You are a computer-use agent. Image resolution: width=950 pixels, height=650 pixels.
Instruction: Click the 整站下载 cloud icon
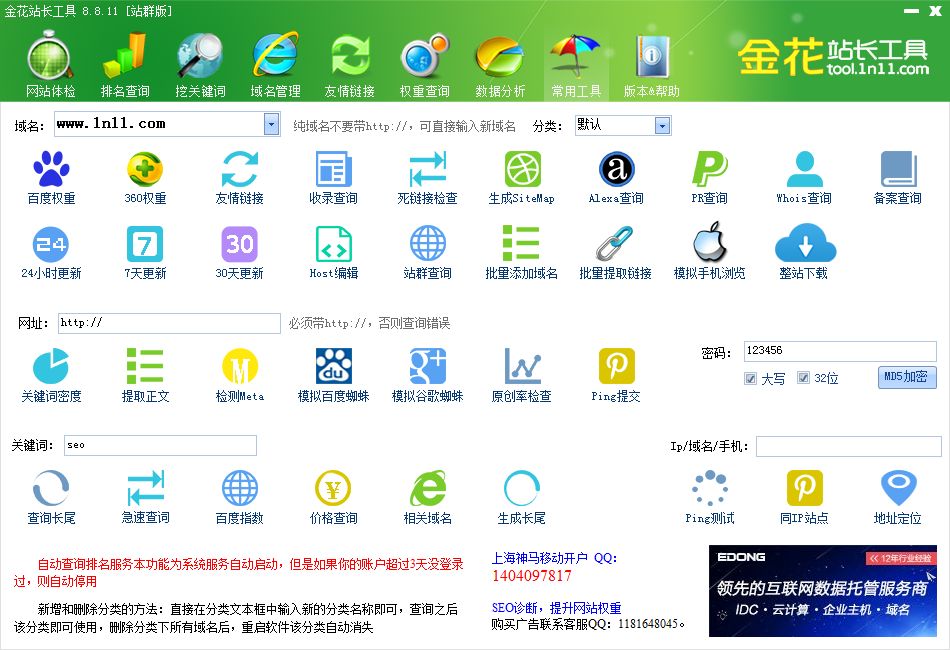pyautogui.click(x=805, y=242)
